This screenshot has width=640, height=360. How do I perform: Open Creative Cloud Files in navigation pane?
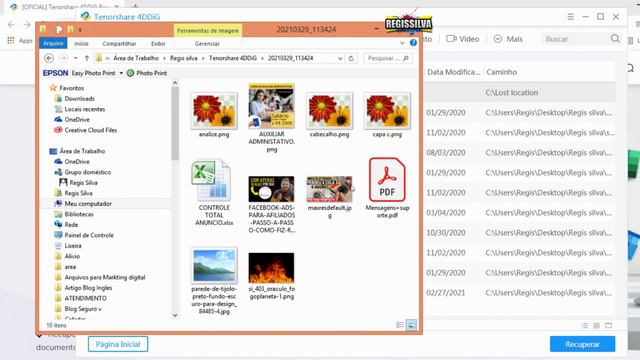(x=91, y=130)
